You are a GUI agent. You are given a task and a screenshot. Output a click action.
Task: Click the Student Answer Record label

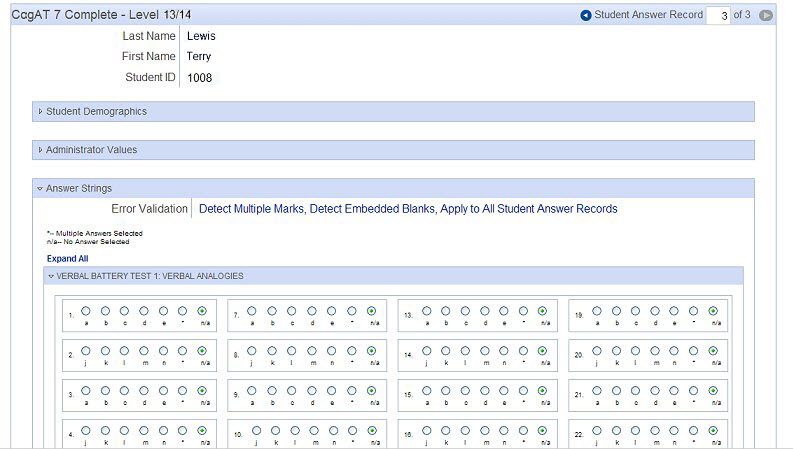point(648,15)
